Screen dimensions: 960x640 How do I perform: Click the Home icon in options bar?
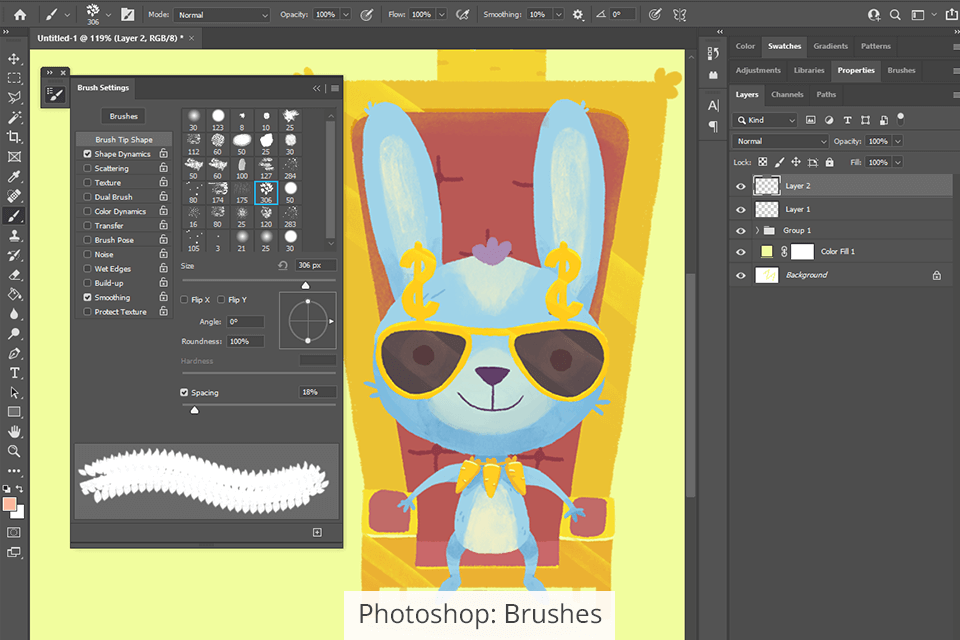20,15
